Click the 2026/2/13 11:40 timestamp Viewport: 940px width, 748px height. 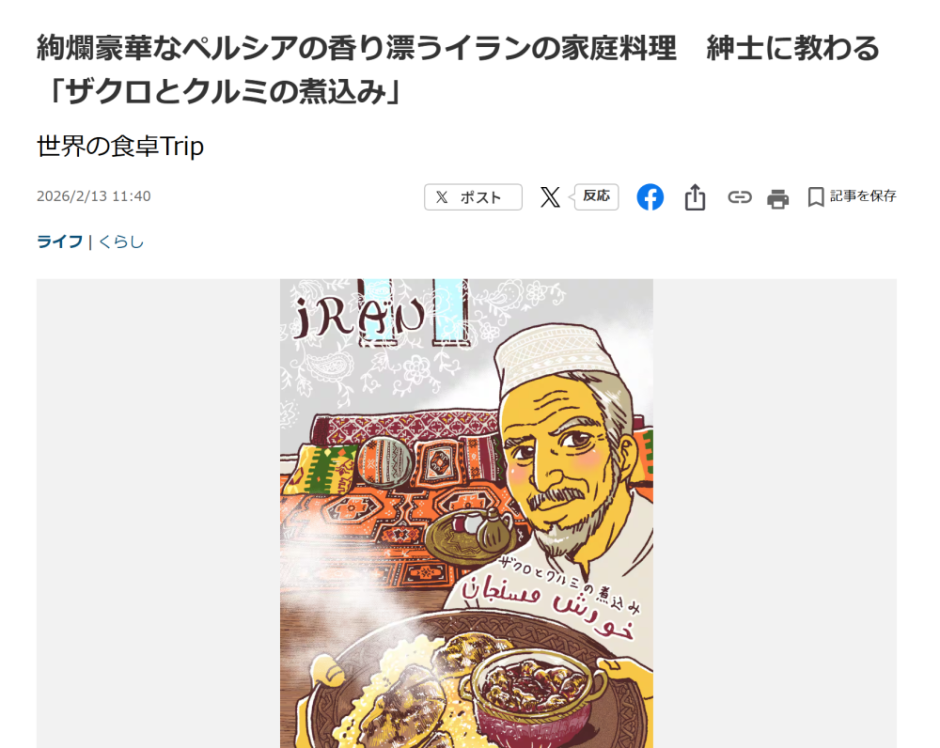pyautogui.click(x=94, y=196)
